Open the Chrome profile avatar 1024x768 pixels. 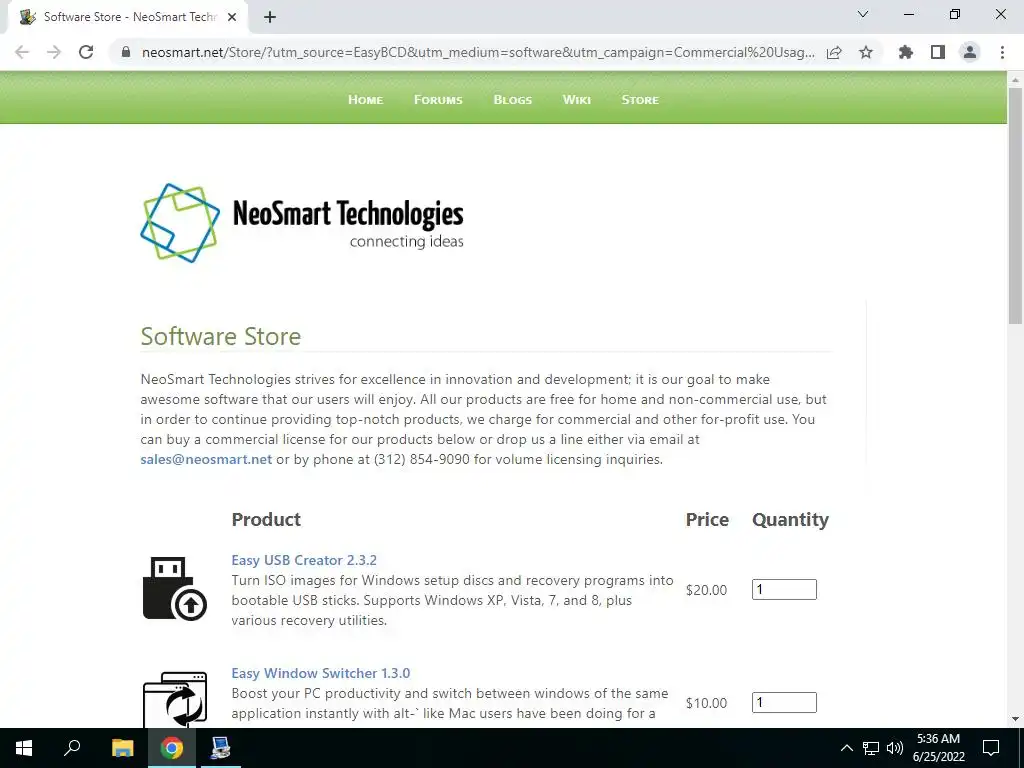970,52
